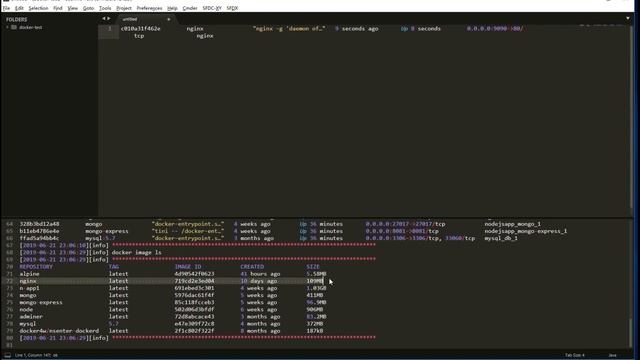Image resolution: width=640 pixels, height=360 pixels.
Task: Open tab list dropdown at top right
Action: tap(628, 18)
